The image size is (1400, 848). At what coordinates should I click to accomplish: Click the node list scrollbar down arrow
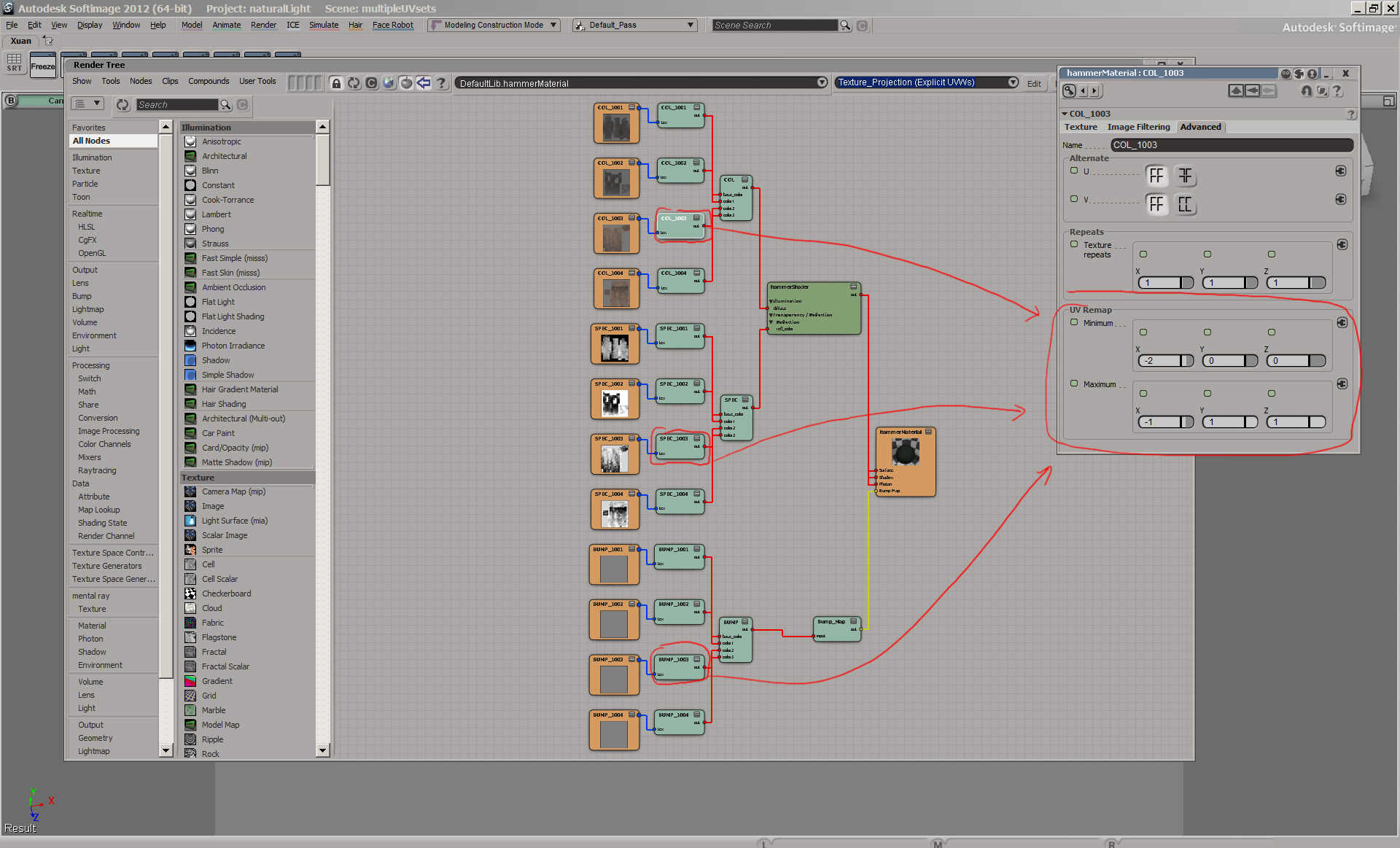pyautogui.click(x=322, y=750)
